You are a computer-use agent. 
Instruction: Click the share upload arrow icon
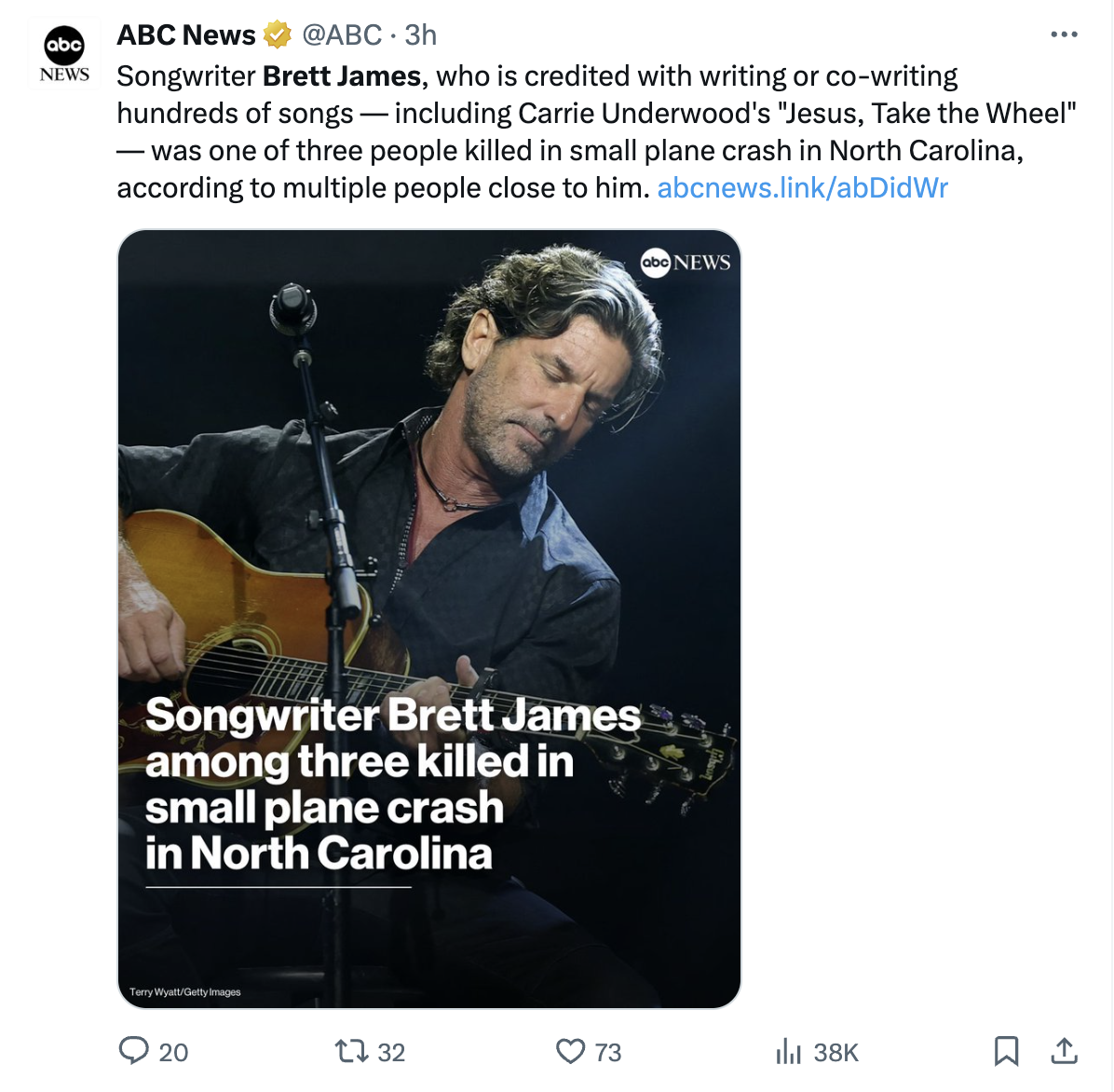pos(1064,1051)
